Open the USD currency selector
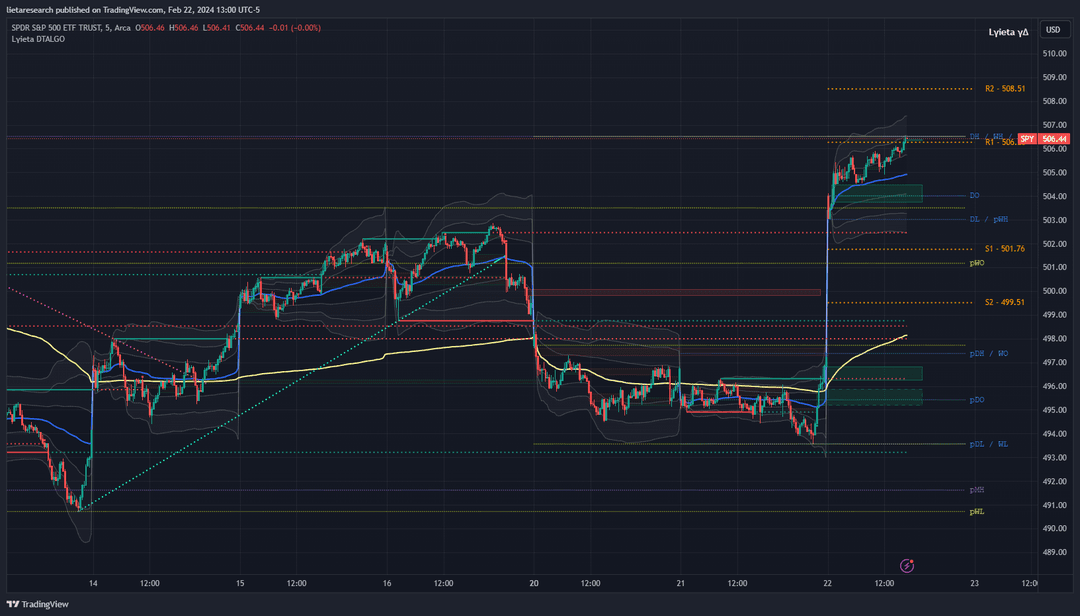Viewport: 1080px width, 616px height. (1053, 30)
